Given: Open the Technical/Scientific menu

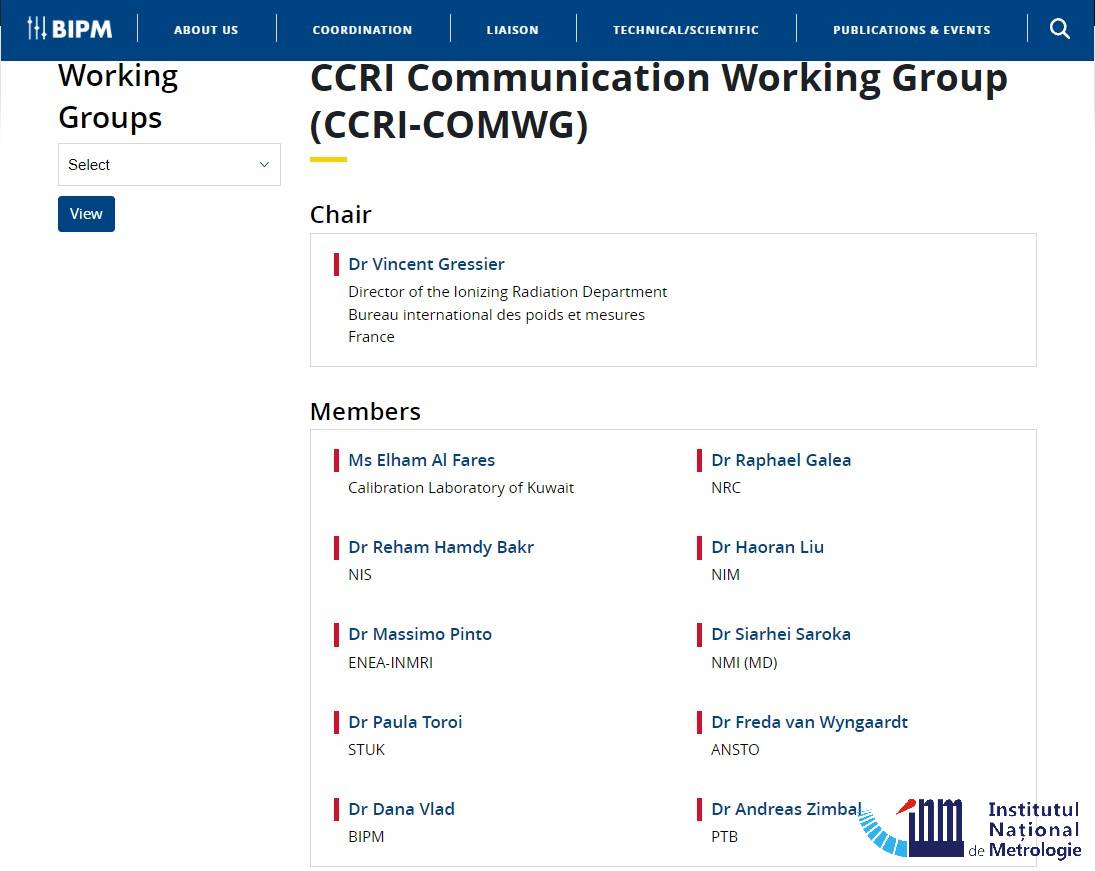Looking at the screenshot, I should [686, 29].
